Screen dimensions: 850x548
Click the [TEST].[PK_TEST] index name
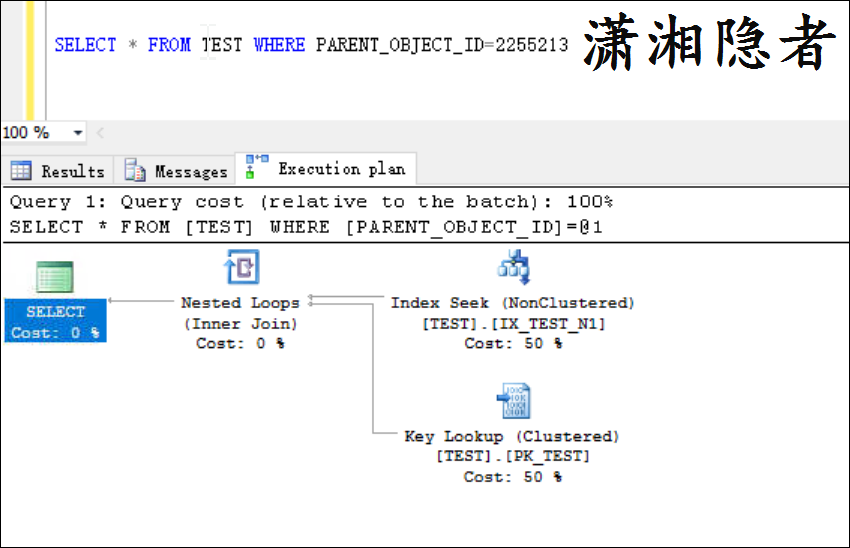513,456
